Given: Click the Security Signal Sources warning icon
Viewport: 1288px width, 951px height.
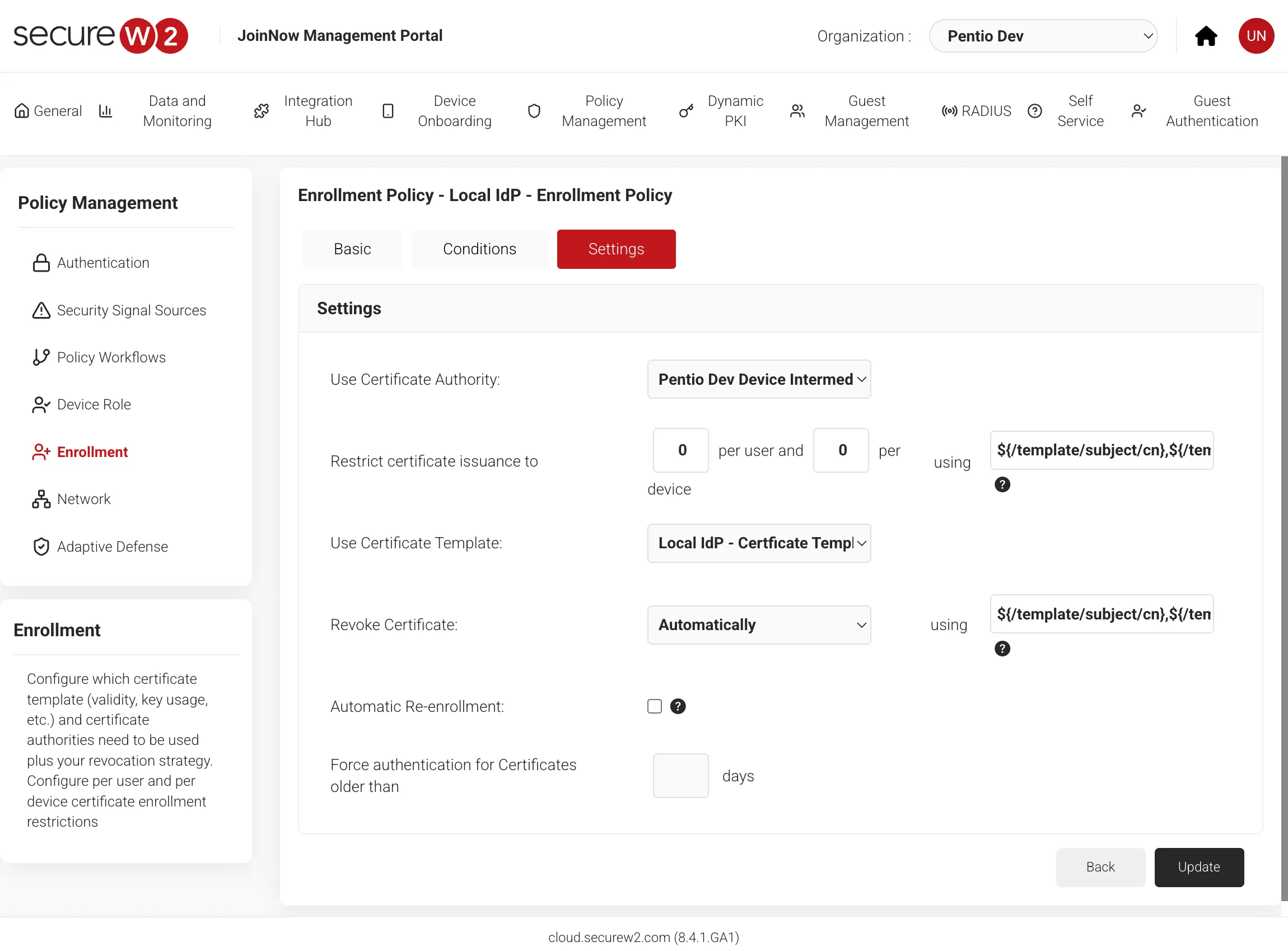Looking at the screenshot, I should (x=41, y=310).
